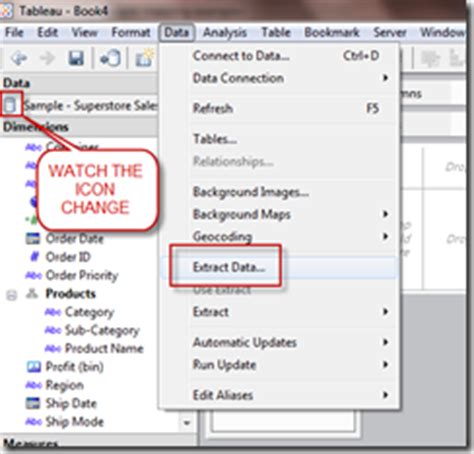The width and height of the screenshot is (474, 454).
Task: Select the Sub-Category field
Action: [102, 330]
